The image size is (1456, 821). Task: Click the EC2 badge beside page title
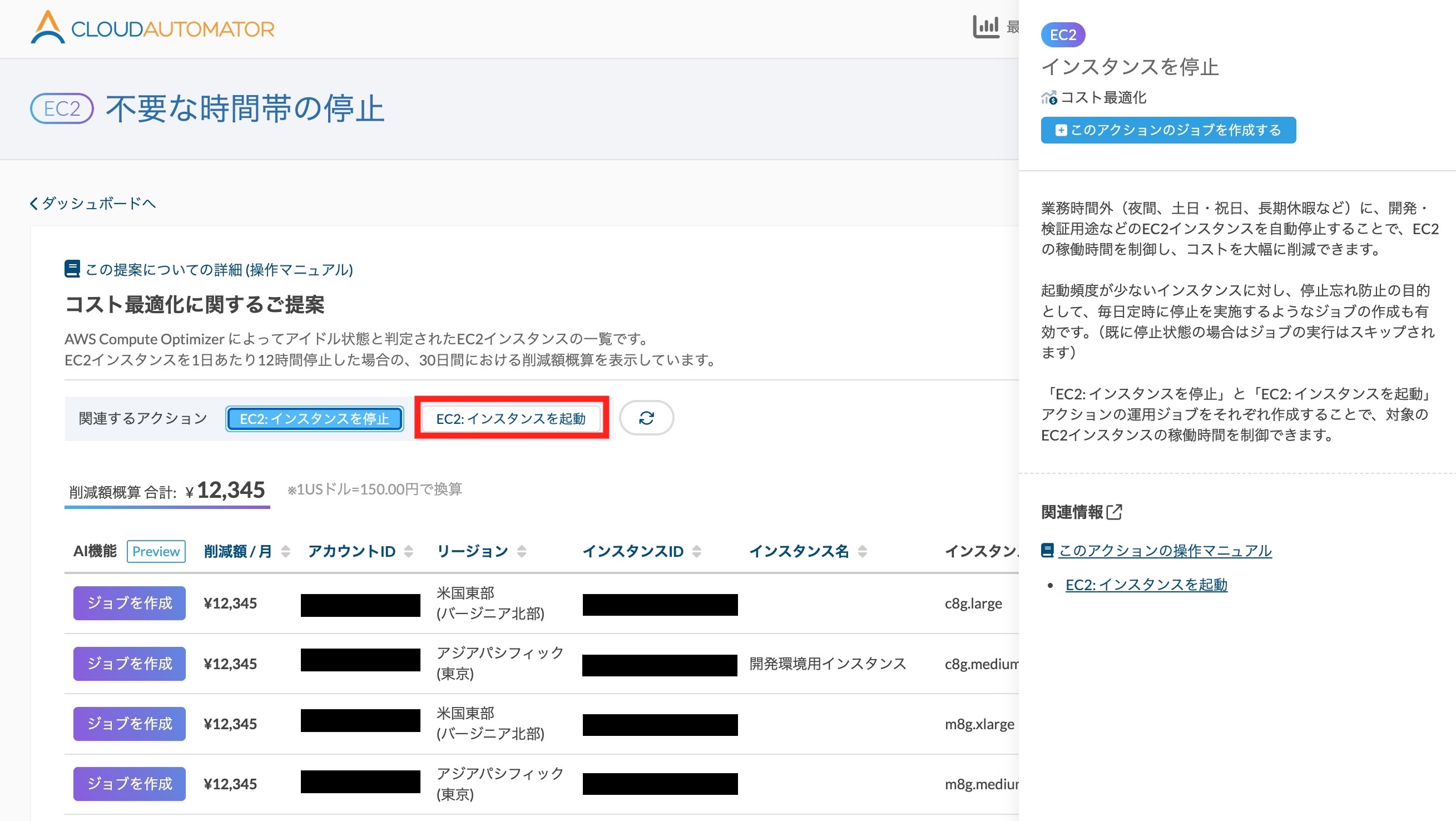coord(62,108)
